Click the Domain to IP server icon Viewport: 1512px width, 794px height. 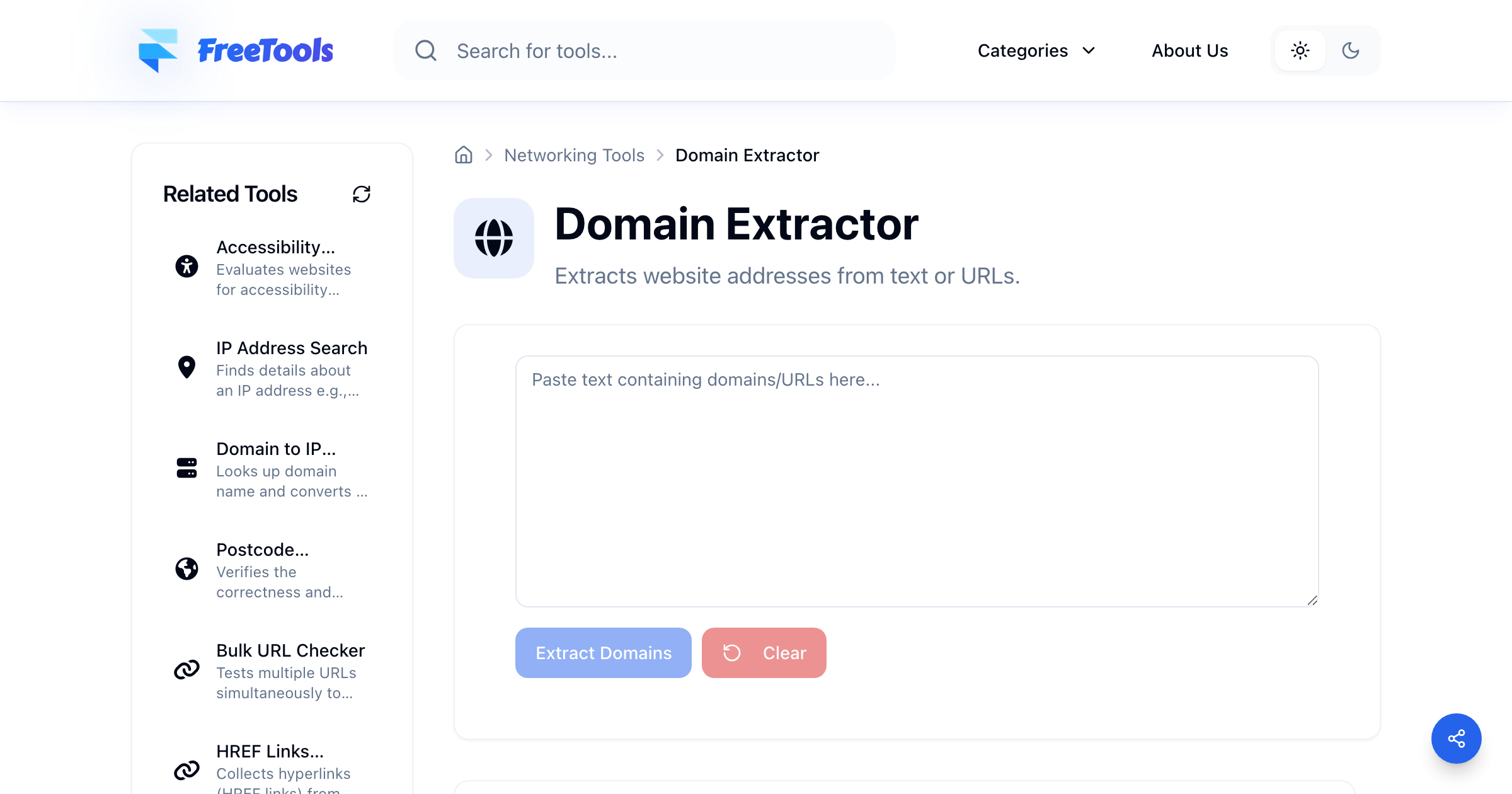click(x=186, y=468)
